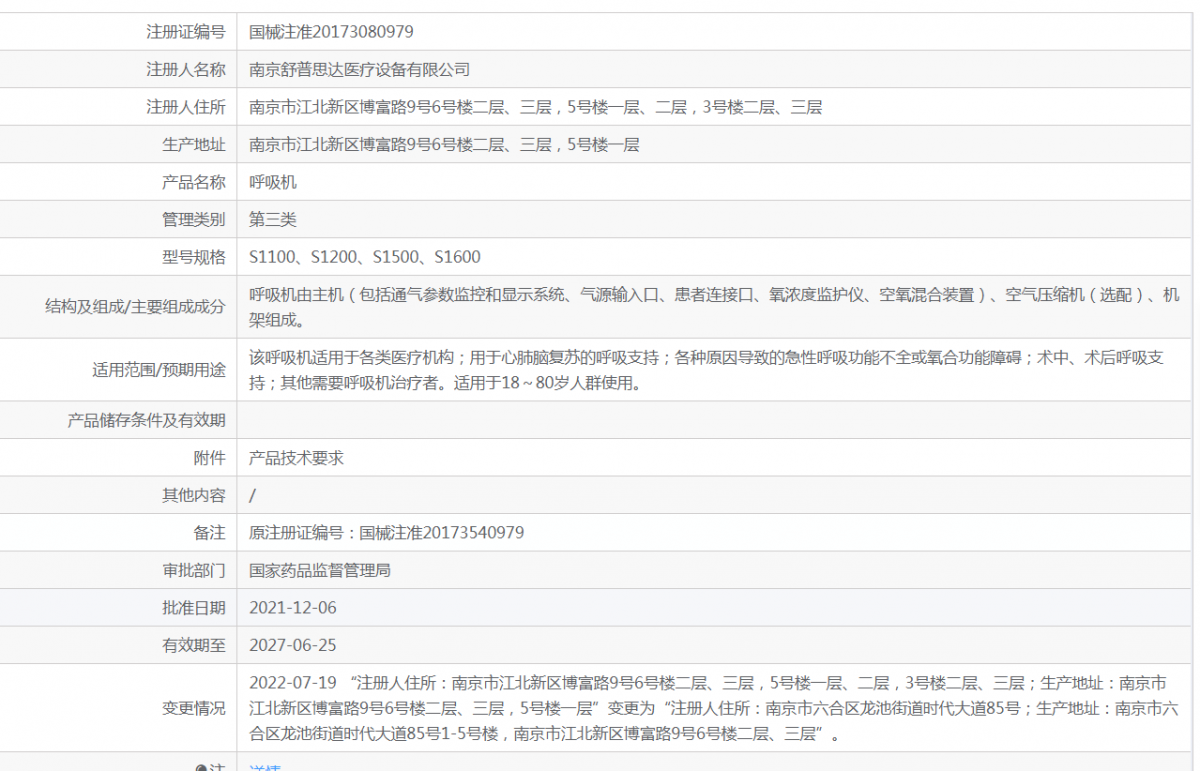Click the 结构及组成/主要组成成分 label
This screenshot has width=1200, height=771.
tap(136, 307)
